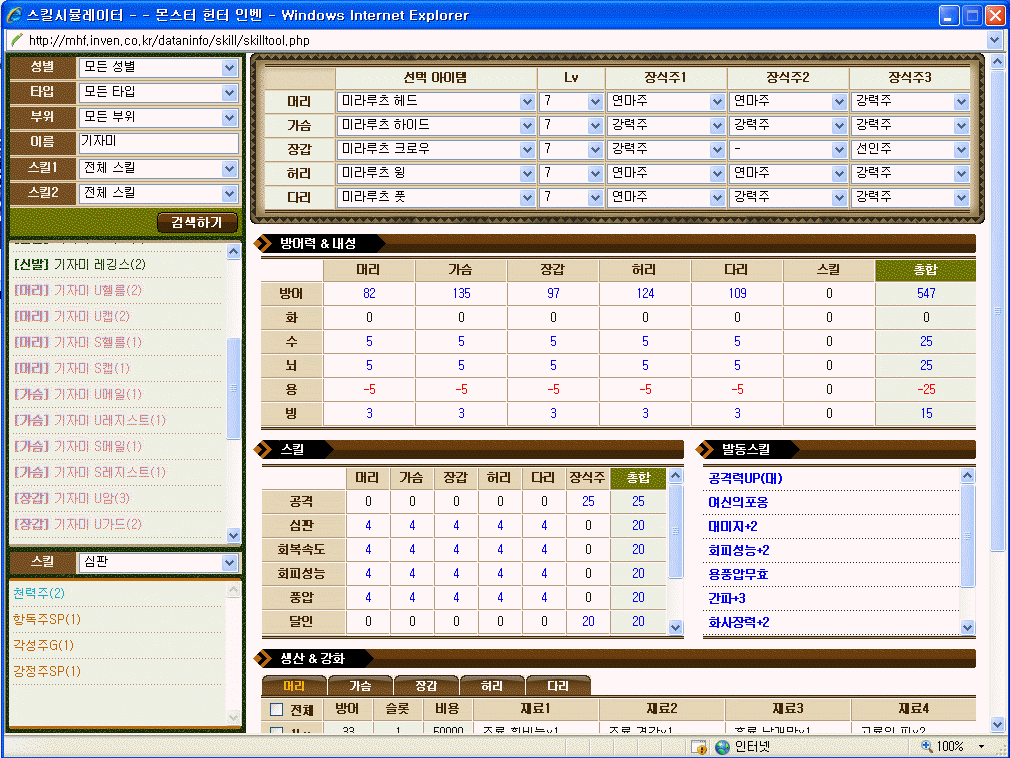The width and height of the screenshot is (1010, 758).
Task: Click the 인터넷 zone globe icon
Action: click(x=722, y=747)
